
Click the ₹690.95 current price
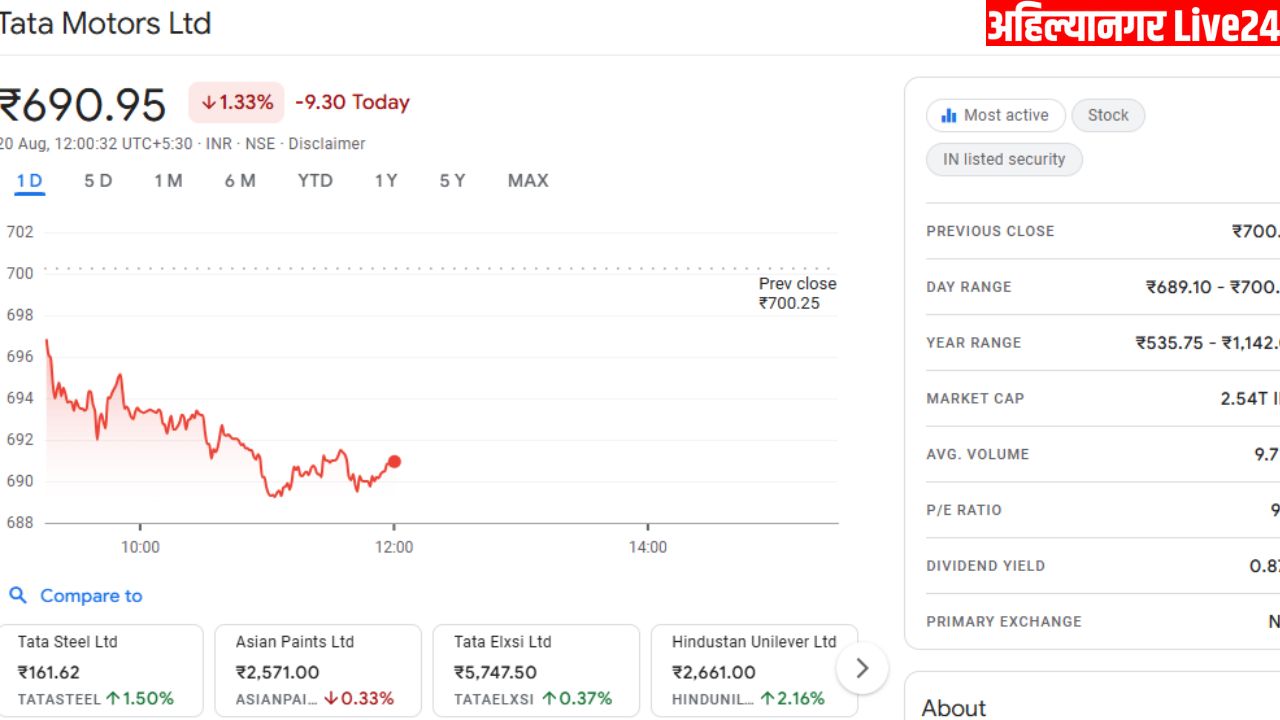click(82, 105)
